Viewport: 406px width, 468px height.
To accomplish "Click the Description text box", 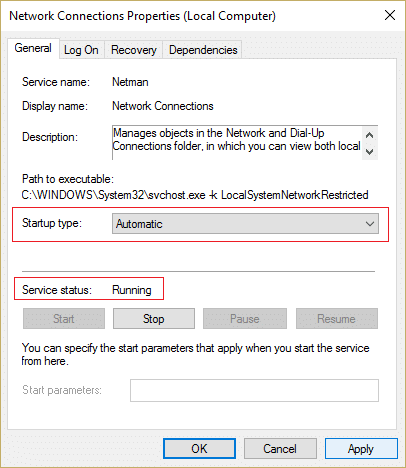I will [237, 143].
